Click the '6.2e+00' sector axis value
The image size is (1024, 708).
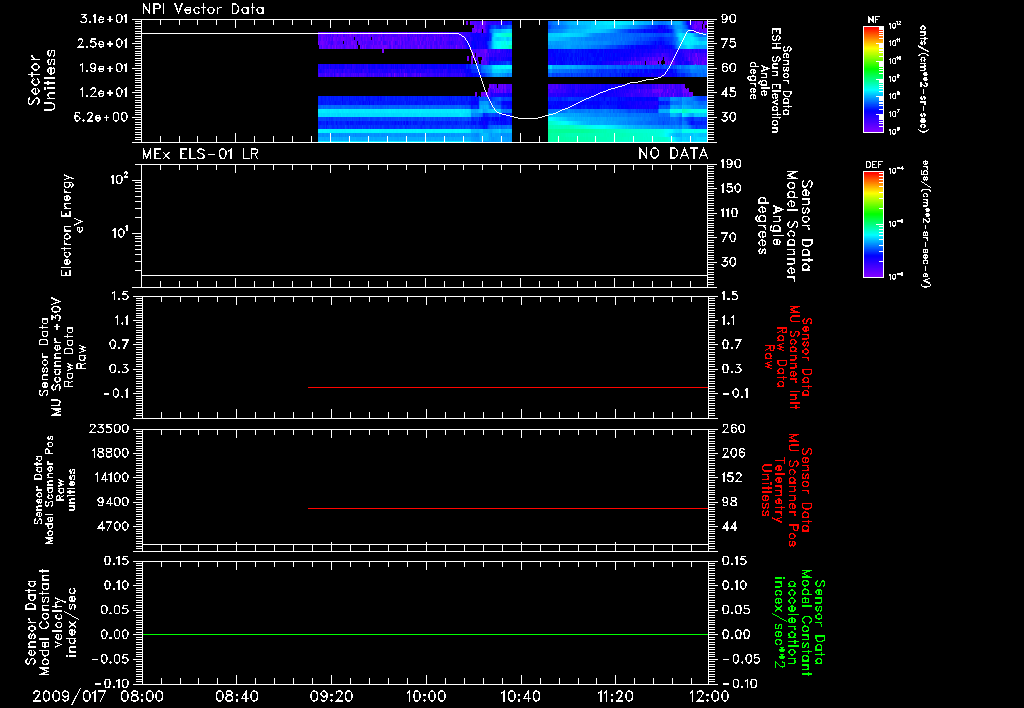tap(104, 118)
